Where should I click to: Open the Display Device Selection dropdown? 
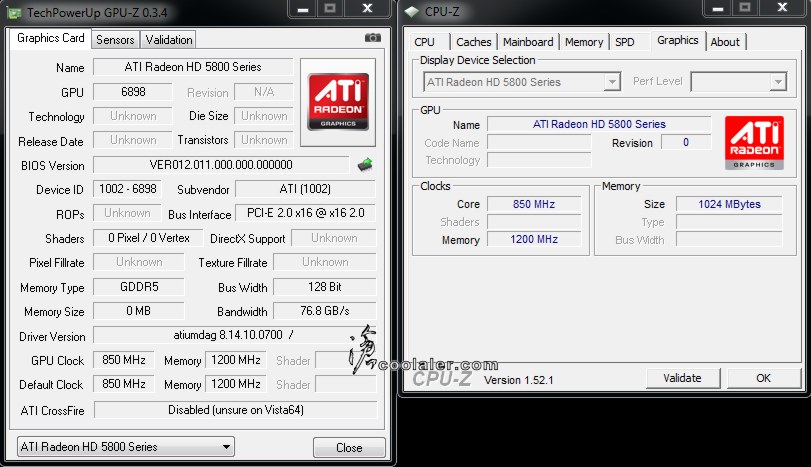click(x=522, y=82)
